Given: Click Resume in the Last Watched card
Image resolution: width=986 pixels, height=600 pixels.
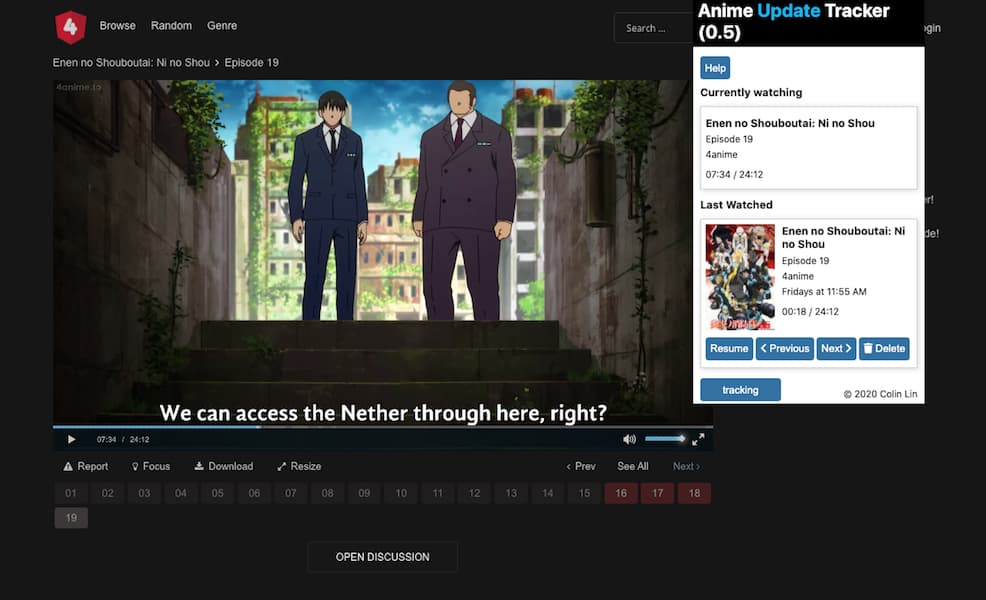Looking at the screenshot, I should point(729,348).
